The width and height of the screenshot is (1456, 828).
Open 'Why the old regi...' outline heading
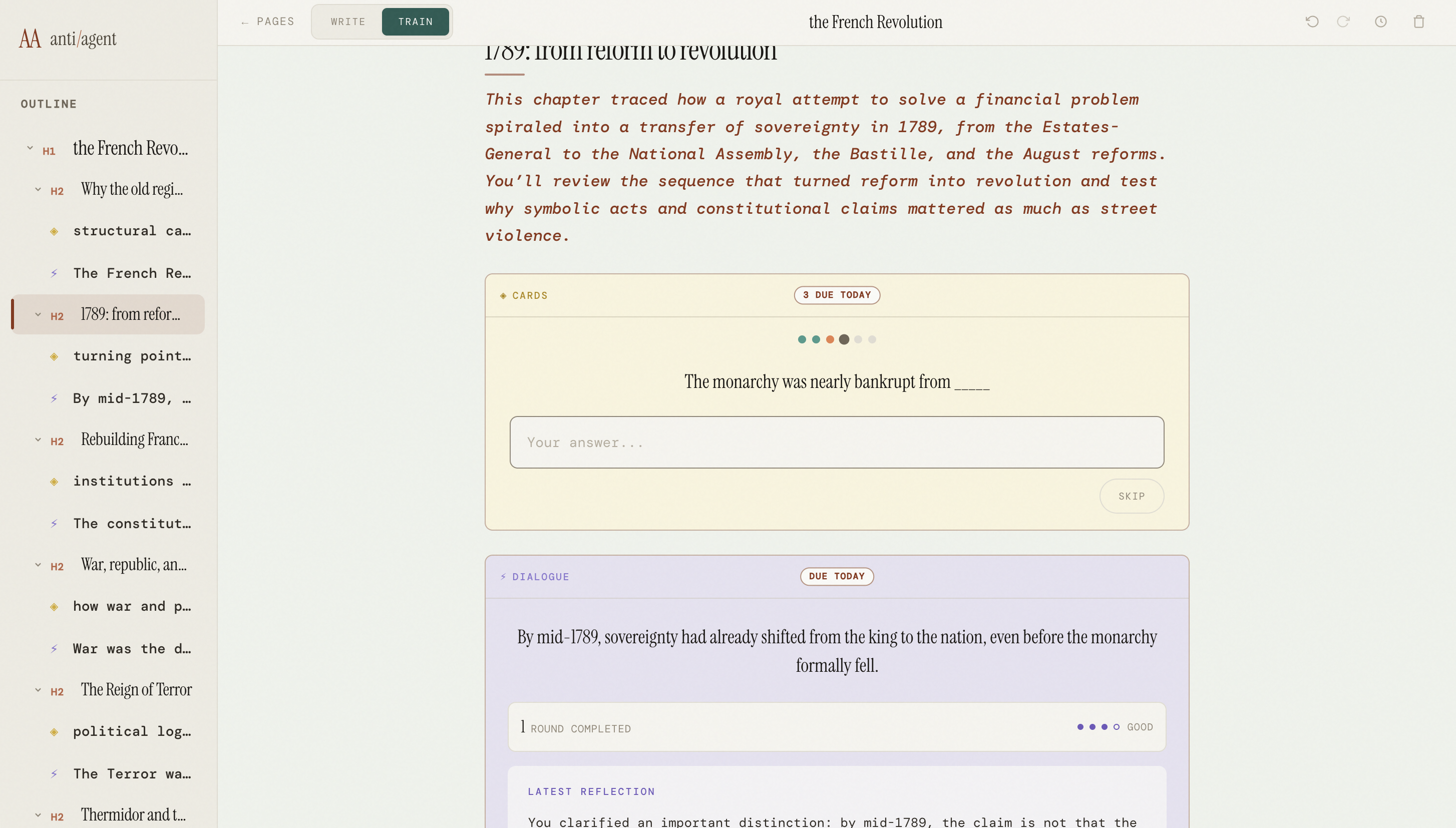click(132, 189)
